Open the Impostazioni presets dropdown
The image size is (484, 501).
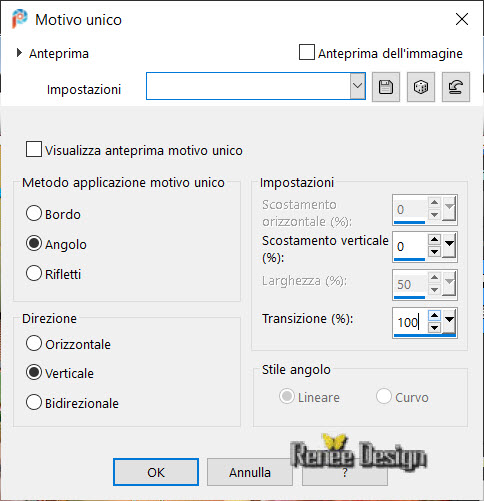pyautogui.click(x=358, y=86)
